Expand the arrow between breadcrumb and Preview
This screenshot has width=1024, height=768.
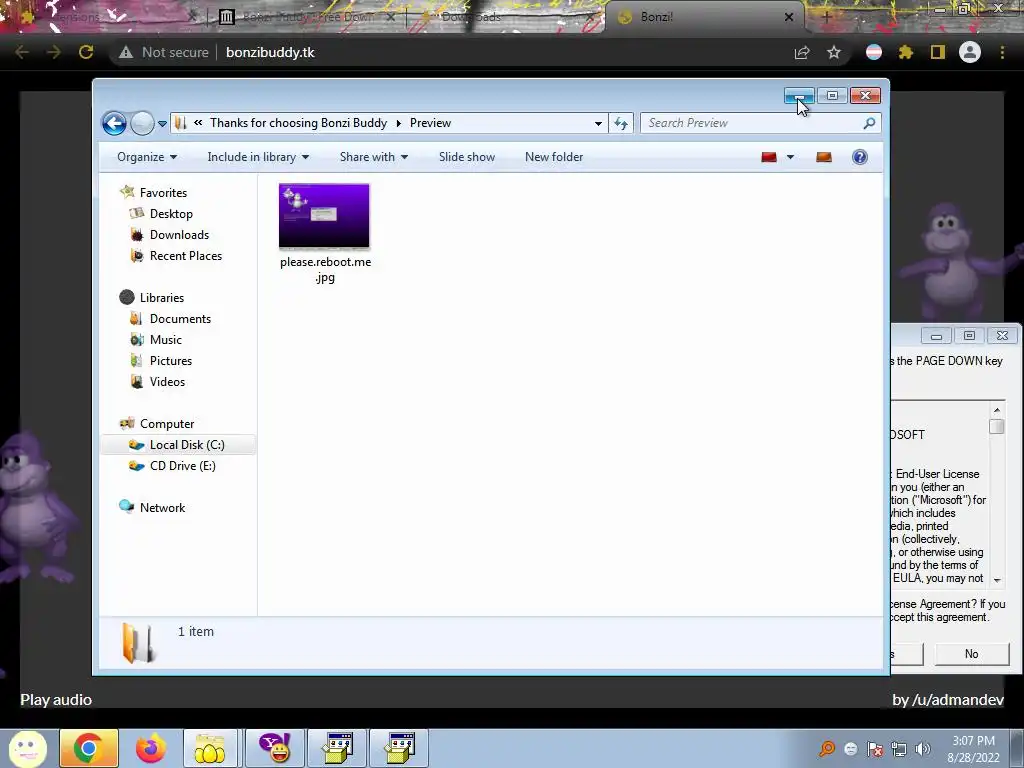coord(398,123)
